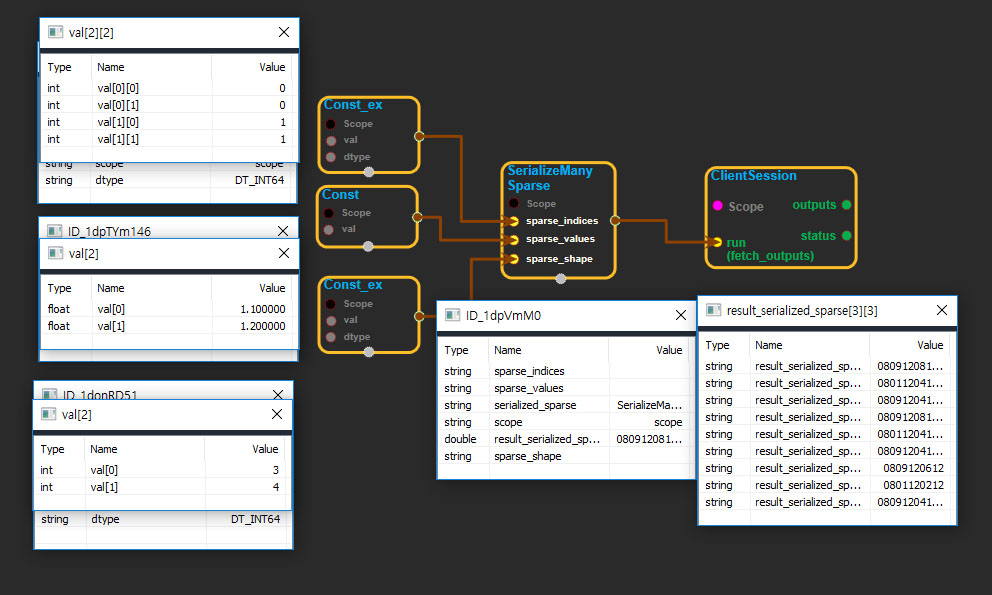The image size is (992, 595).
Task: Select the ClientSession node title
Action: [x=753, y=176]
